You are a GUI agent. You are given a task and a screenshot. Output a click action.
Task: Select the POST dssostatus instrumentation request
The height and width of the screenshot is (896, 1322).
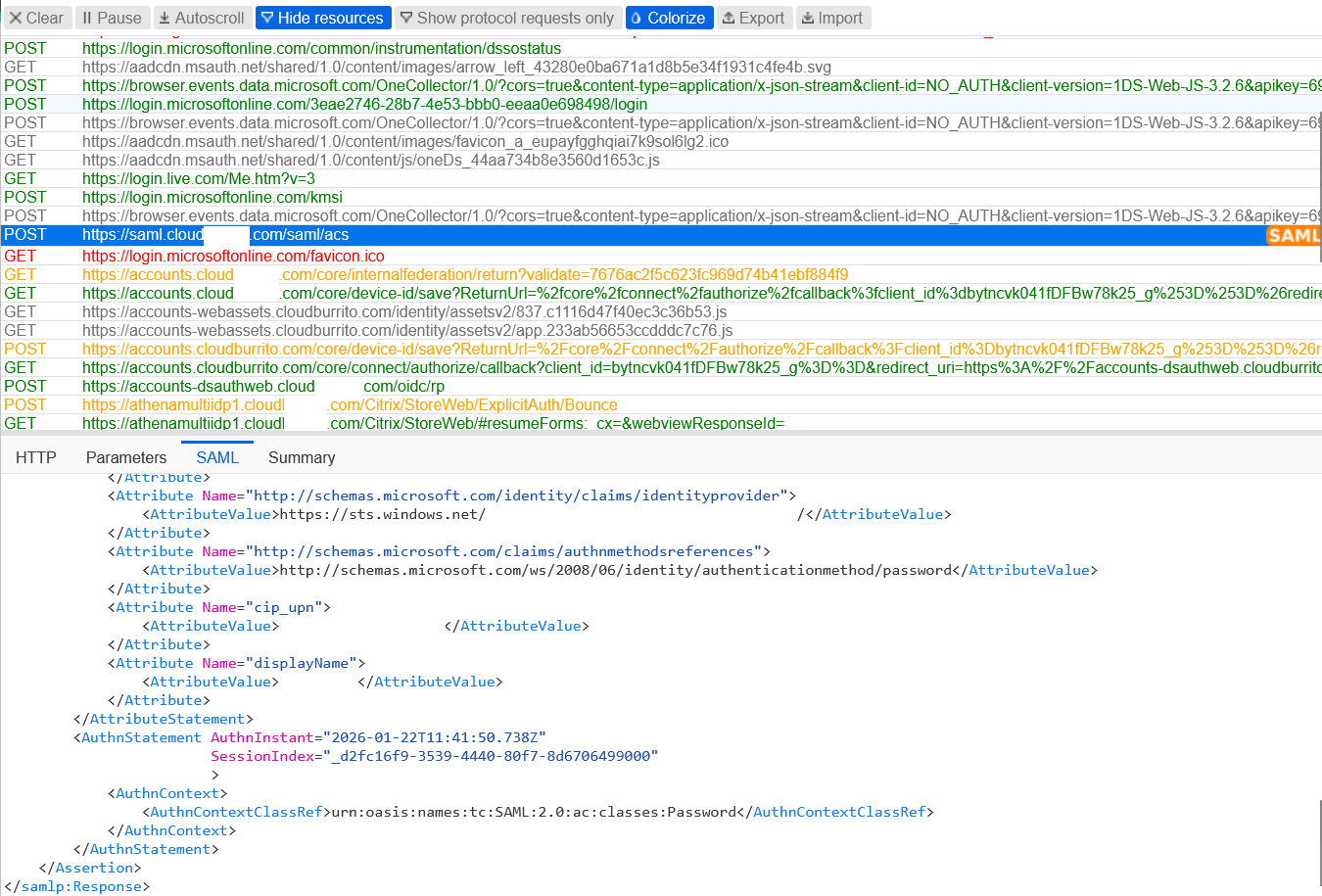(321, 48)
